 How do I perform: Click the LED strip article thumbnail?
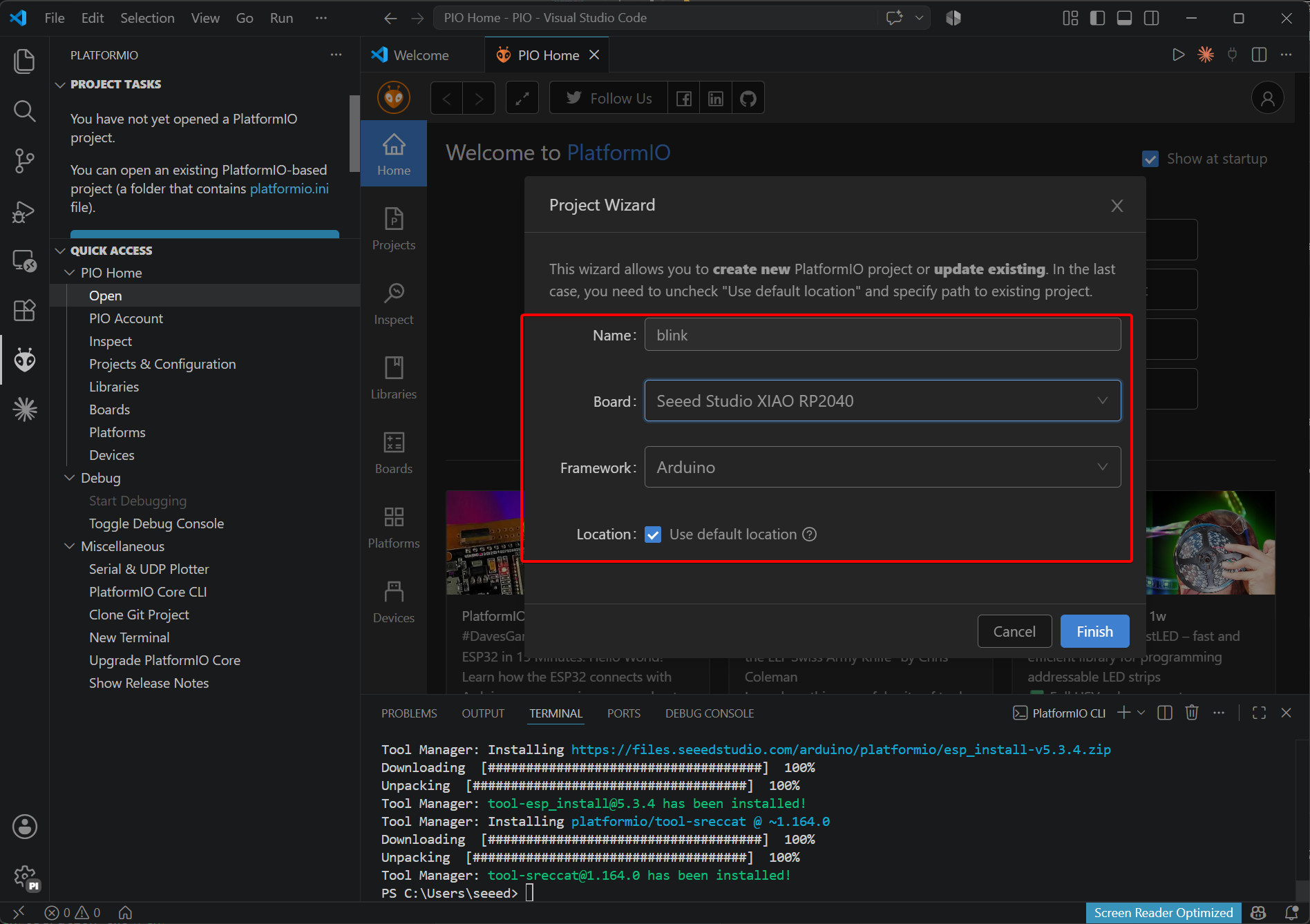[1211, 543]
